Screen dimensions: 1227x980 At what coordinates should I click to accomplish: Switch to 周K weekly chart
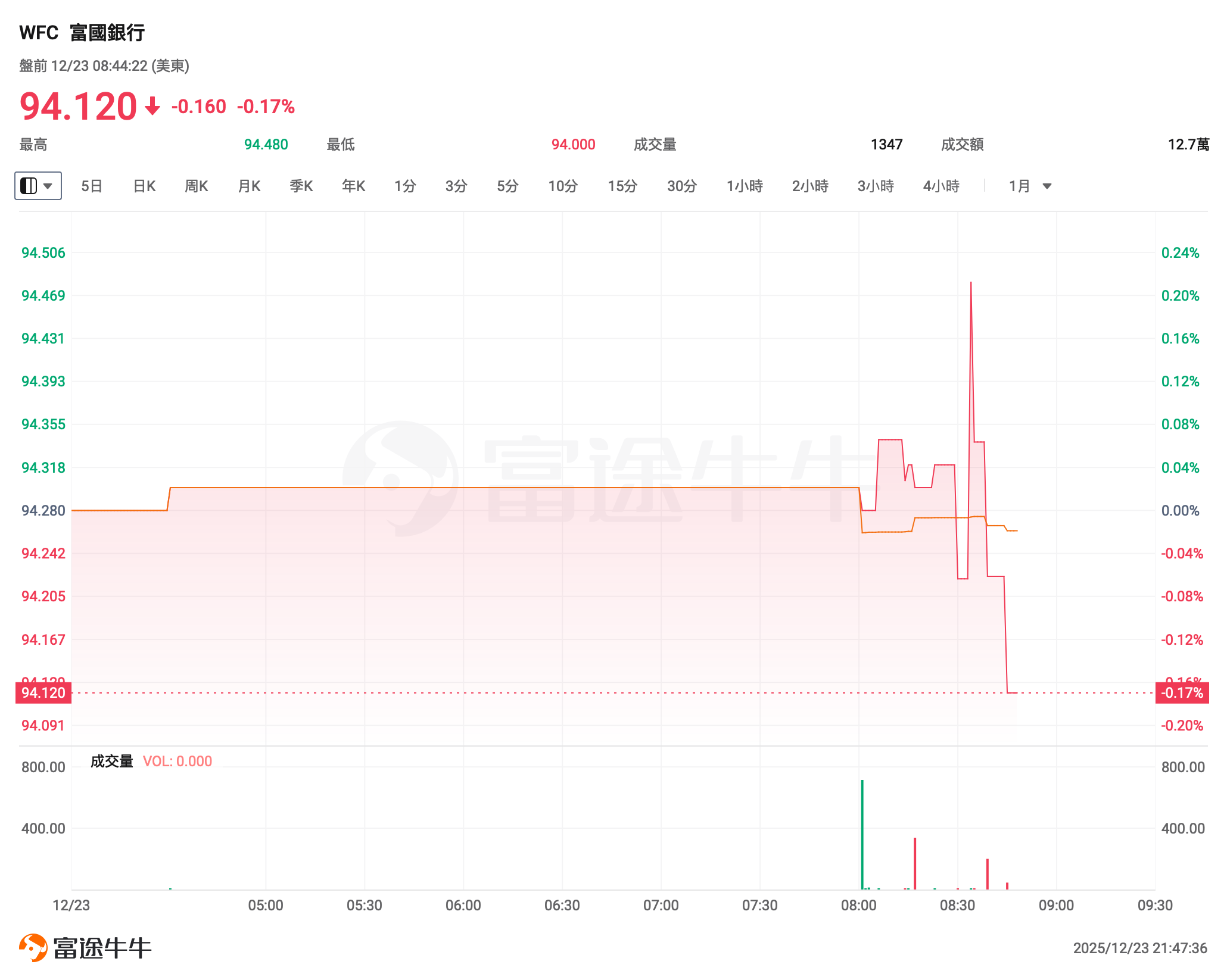pos(196,186)
